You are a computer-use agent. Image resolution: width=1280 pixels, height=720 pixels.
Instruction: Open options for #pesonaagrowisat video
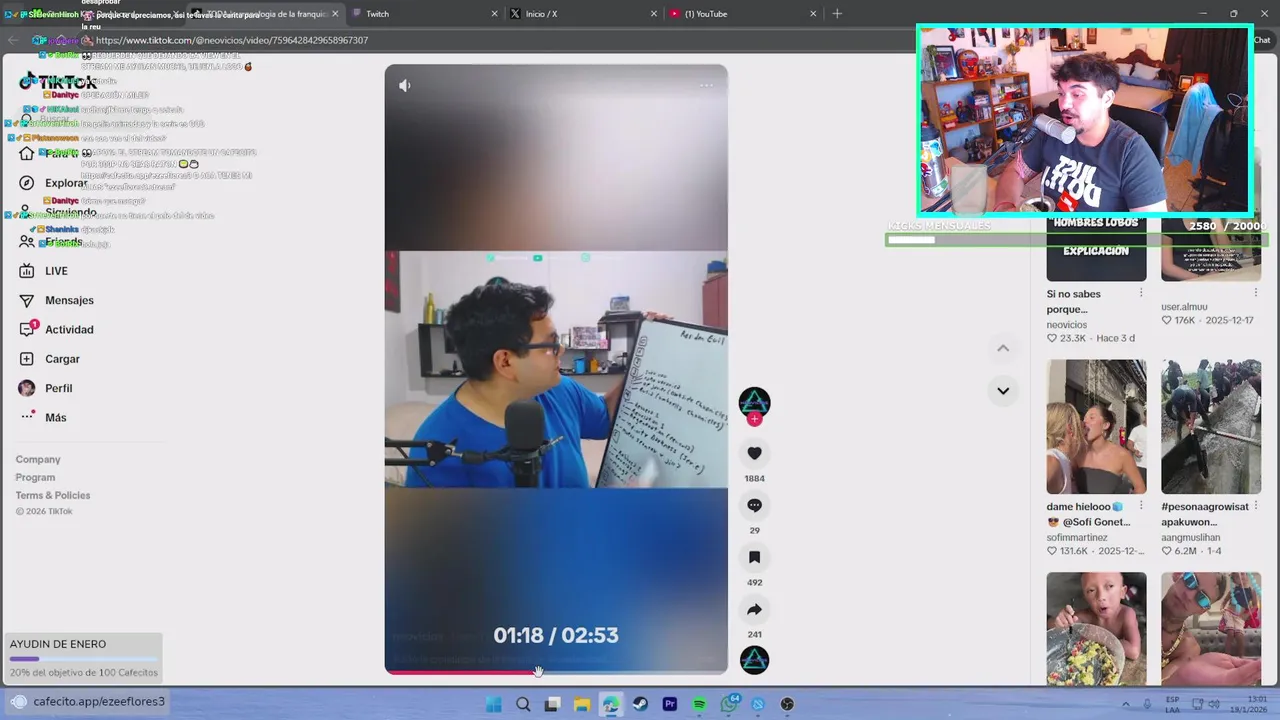[1256, 507]
